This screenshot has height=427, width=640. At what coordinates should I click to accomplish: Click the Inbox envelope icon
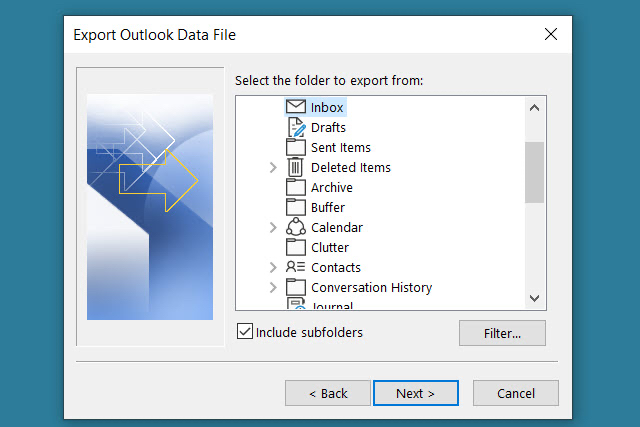pyautogui.click(x=295, y=107)
